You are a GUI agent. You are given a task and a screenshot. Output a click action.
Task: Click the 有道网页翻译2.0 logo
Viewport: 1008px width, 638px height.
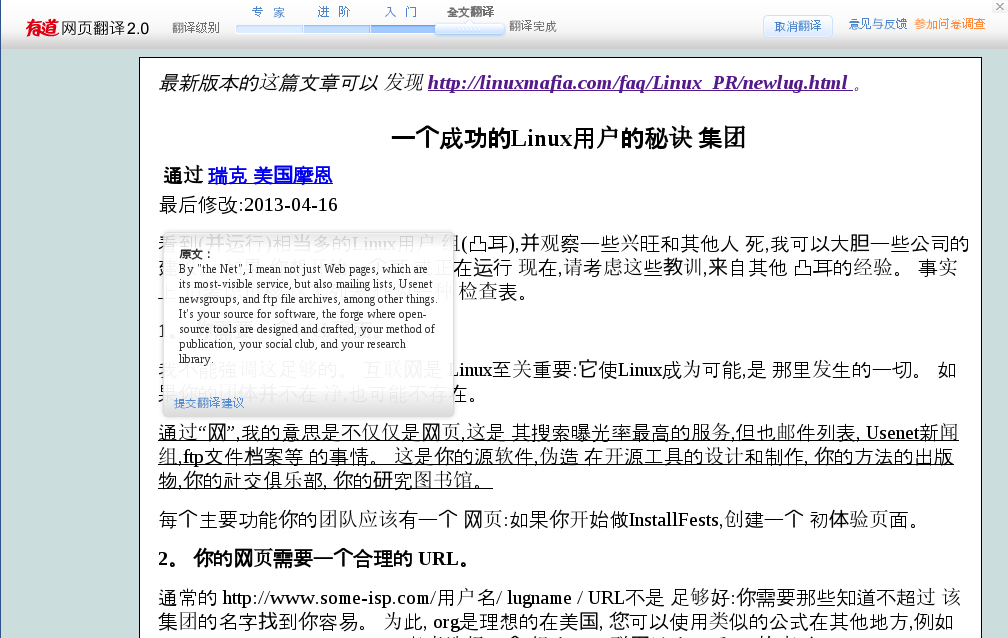[87, 28]
